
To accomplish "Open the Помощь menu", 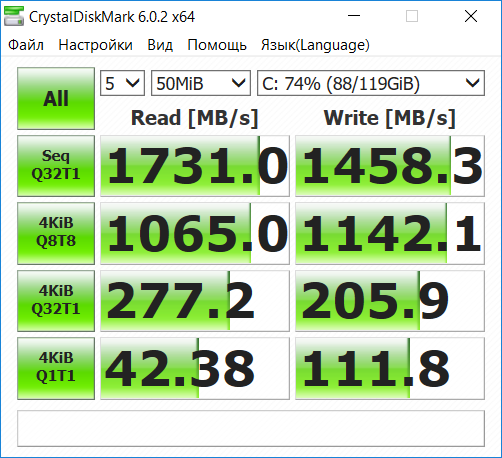I will [217, 45].
